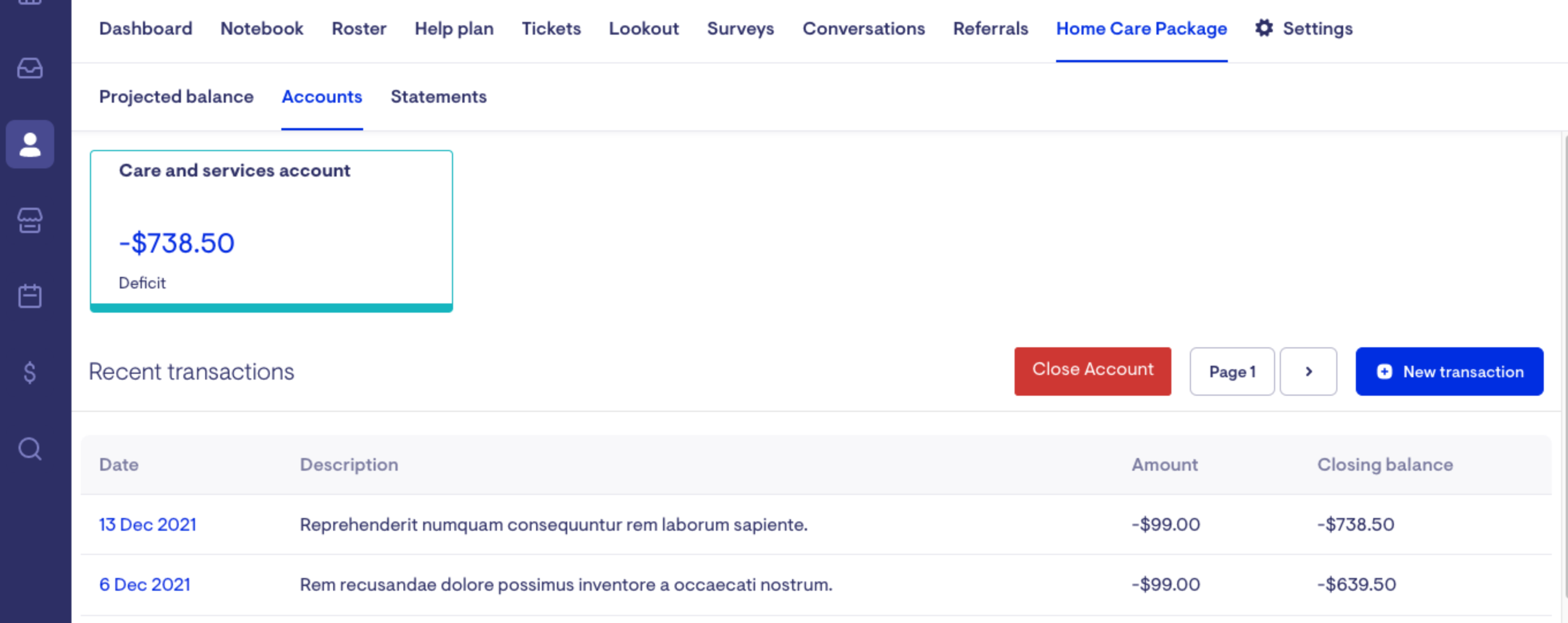Switch to Projected balance tab
Viewport: 1568px width, 623px height.
[x=176, y=96]
